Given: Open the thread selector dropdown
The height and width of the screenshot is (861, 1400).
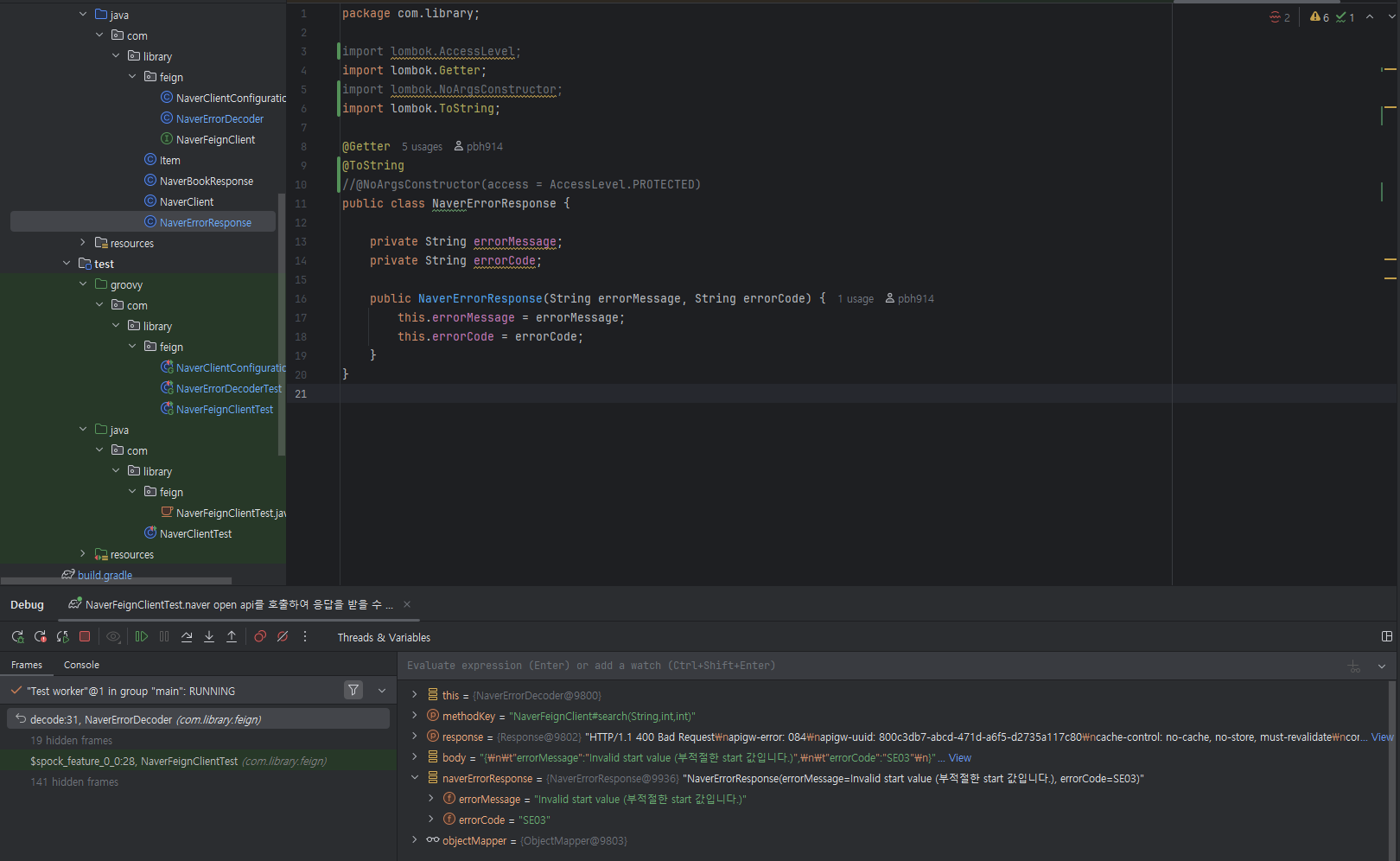Looking at the screenshot, I should [x=382, y=691].
